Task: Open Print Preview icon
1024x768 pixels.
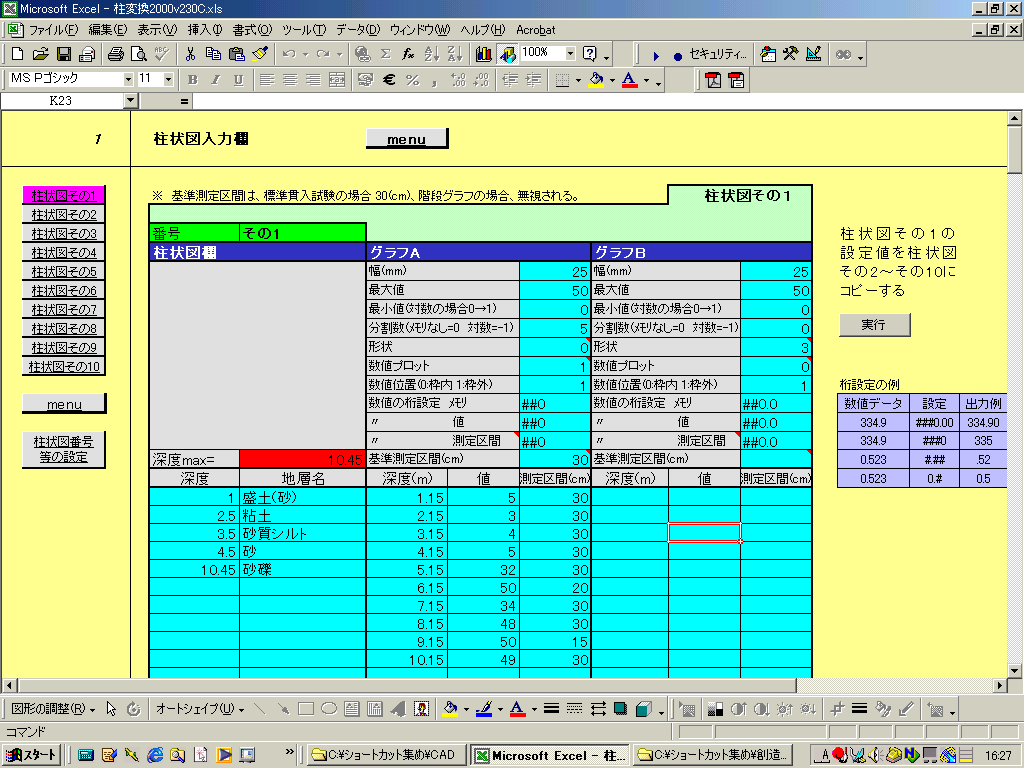Action: point(138,54)
